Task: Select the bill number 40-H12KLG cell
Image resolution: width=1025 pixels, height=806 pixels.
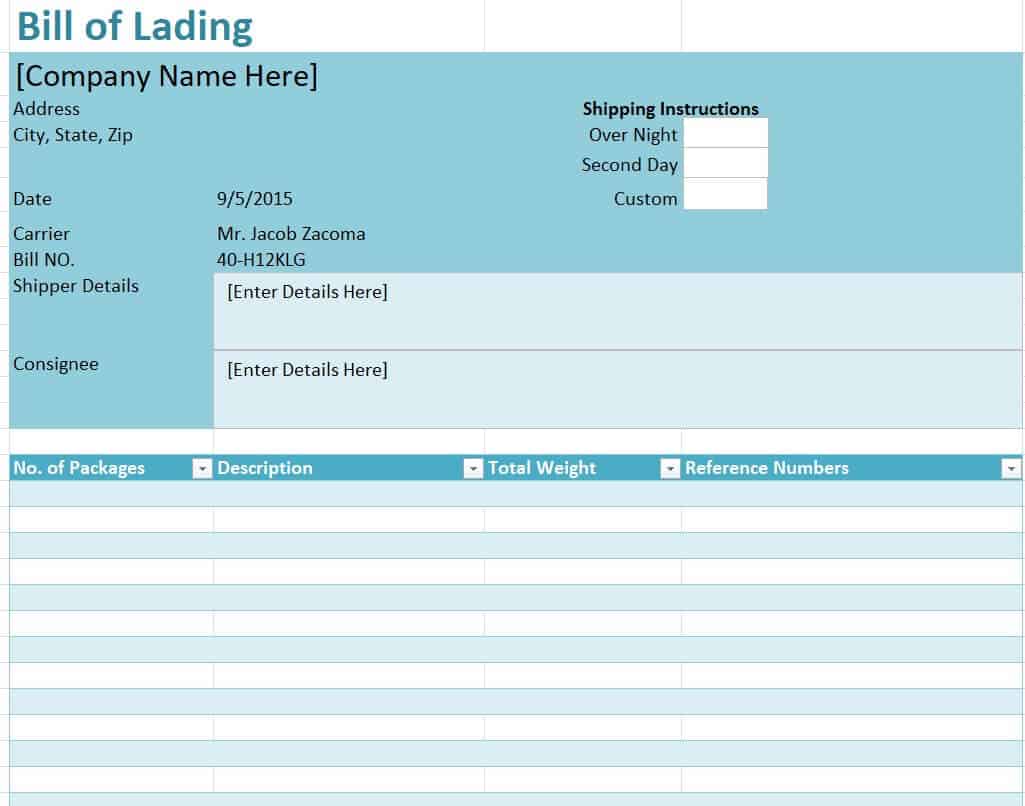Action: tap(261, 260)
